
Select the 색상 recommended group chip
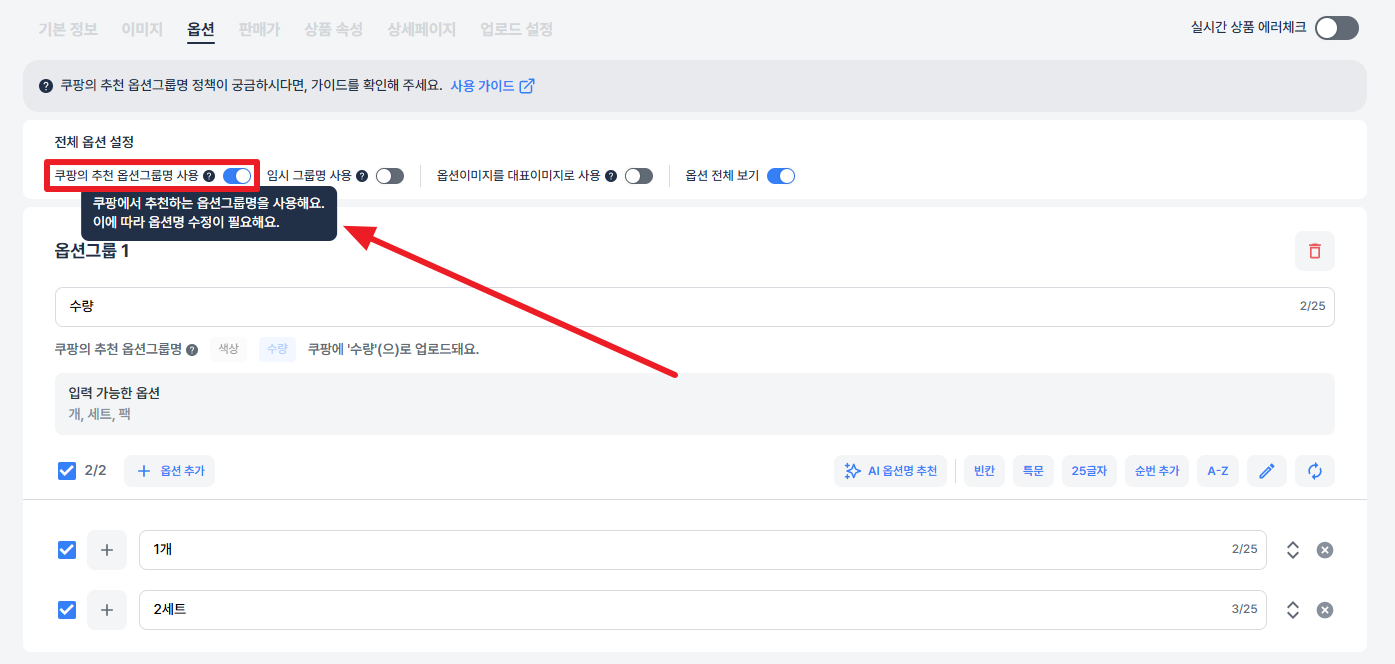pyautogui.click(x=228, y=349)
